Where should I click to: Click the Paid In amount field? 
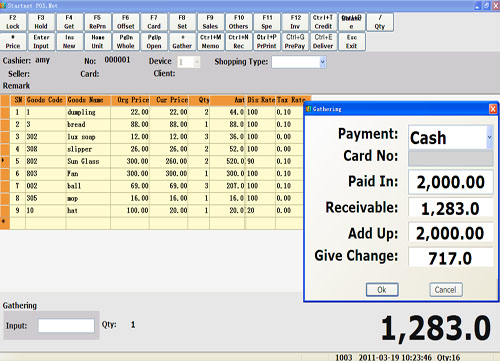coord(451,182)
